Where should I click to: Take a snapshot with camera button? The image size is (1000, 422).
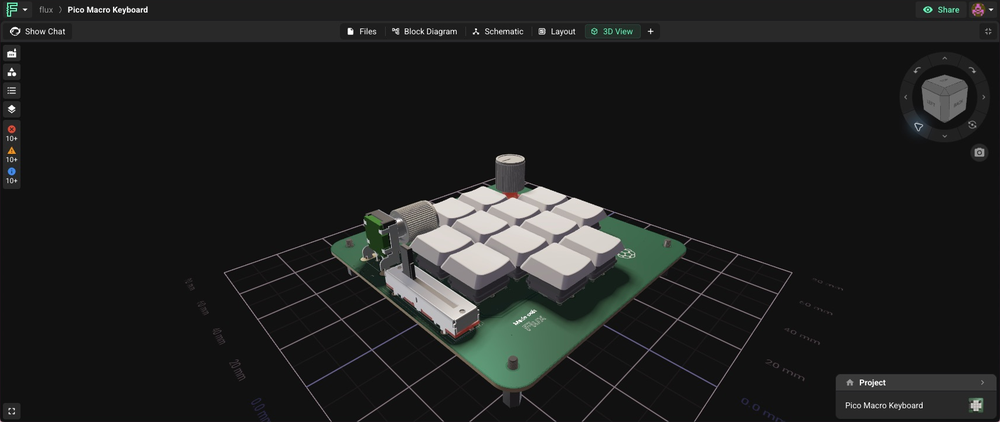point(980,153)
